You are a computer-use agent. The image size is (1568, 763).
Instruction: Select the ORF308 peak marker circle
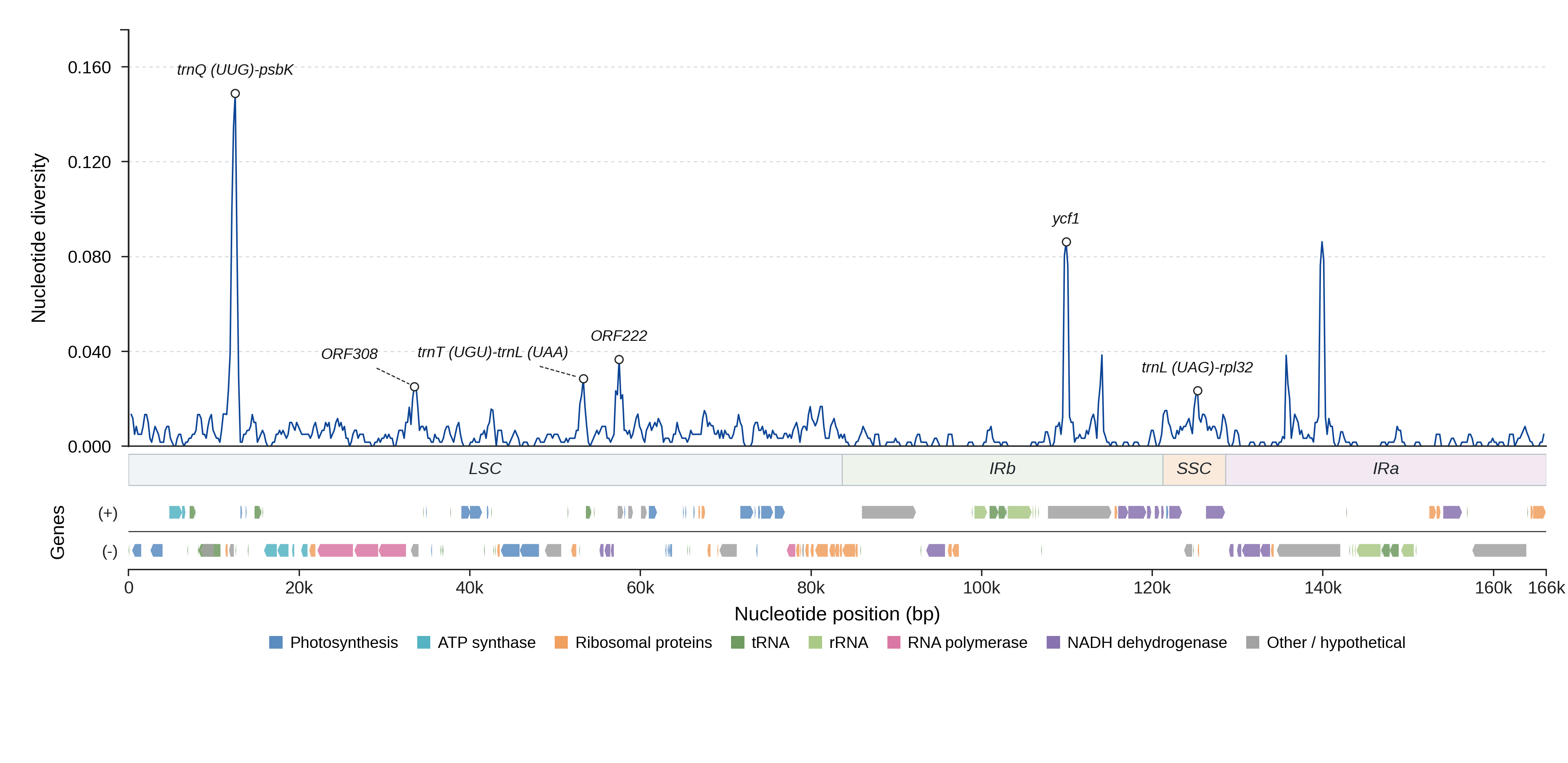(x=415, y=387)
